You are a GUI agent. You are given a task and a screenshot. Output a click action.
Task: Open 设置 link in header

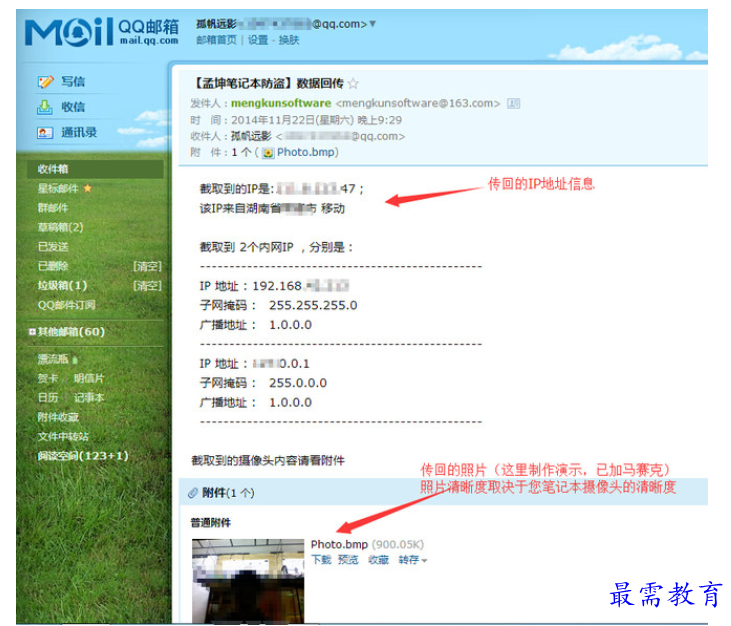[258, 40]
